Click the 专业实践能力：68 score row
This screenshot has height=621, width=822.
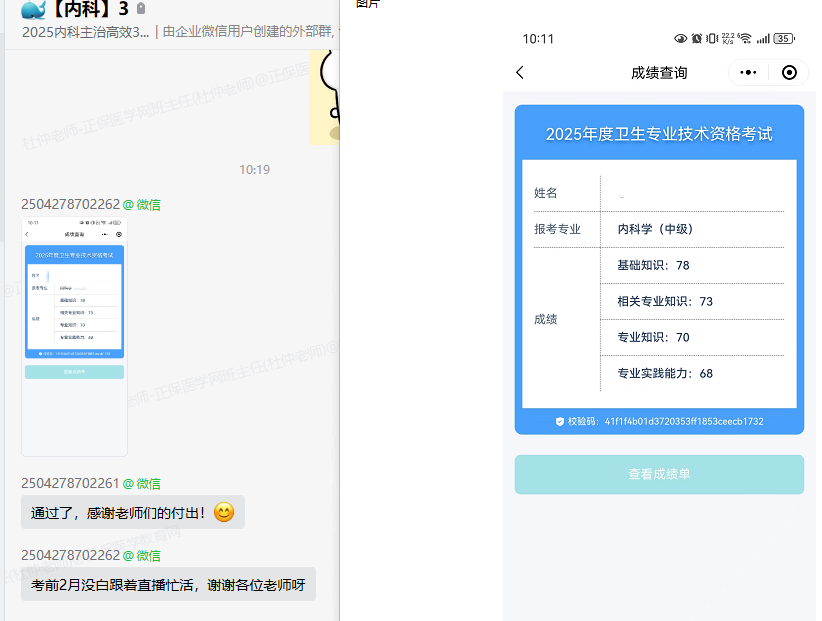(665, 373)
